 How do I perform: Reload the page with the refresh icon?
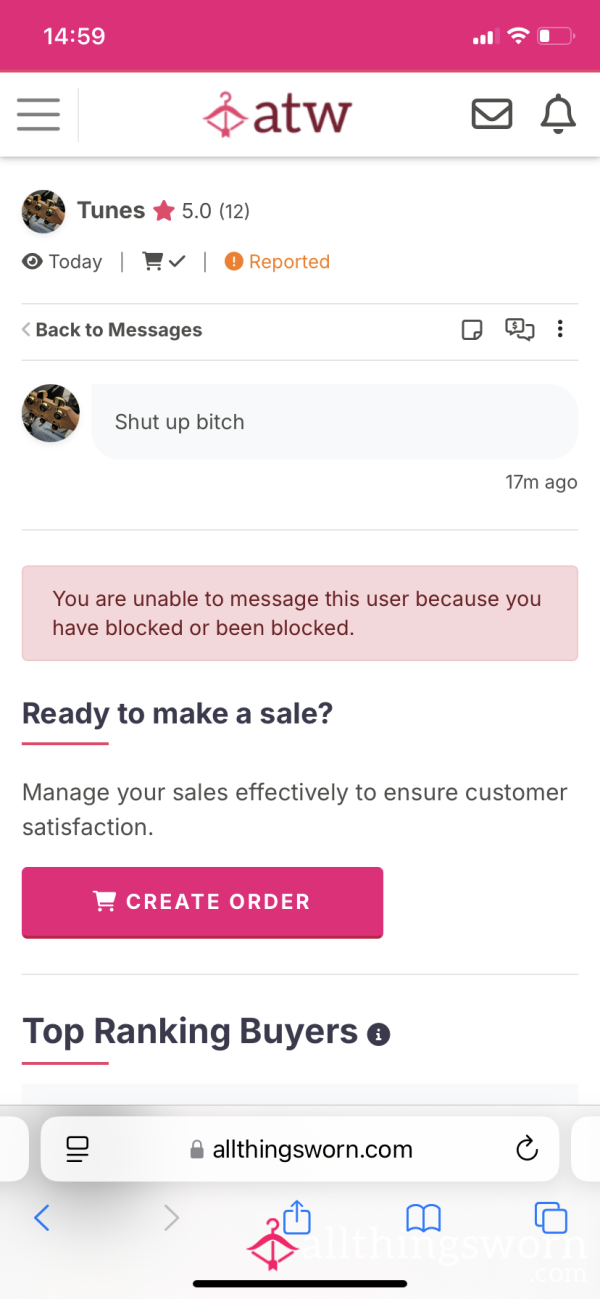click(527, 1149)
